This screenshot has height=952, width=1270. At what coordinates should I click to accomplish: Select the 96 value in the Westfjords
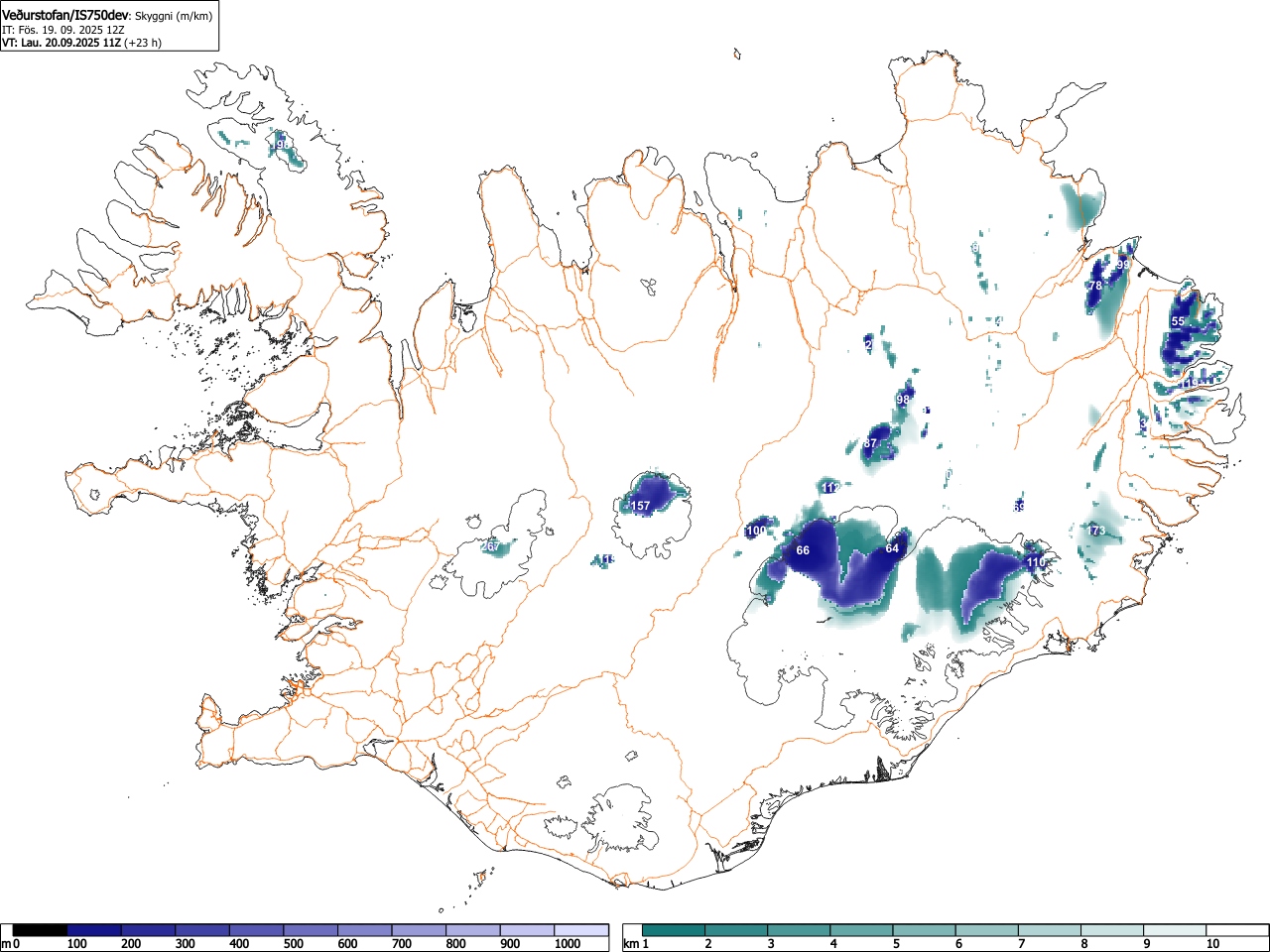click(x=284, y=145)
